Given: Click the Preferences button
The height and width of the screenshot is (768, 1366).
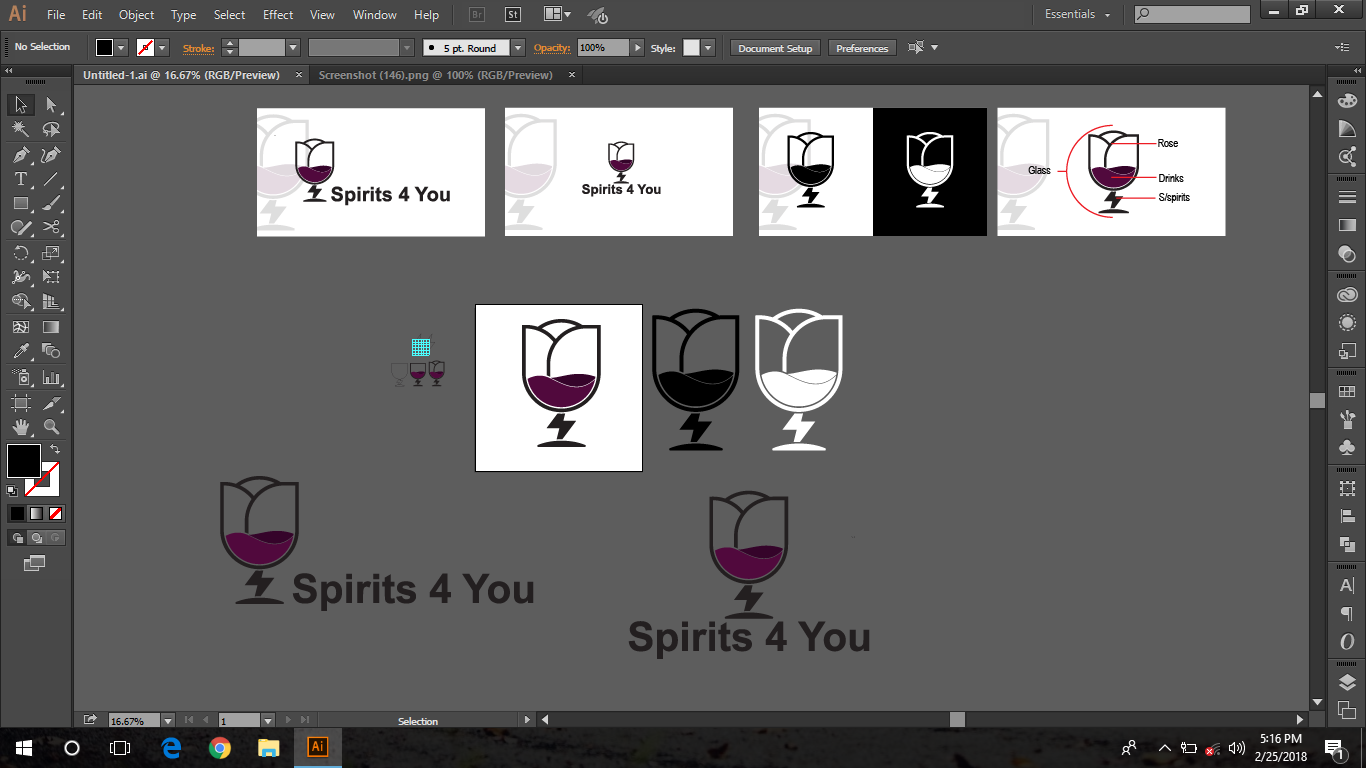Looking at the screenshot, I should point(861,48).
